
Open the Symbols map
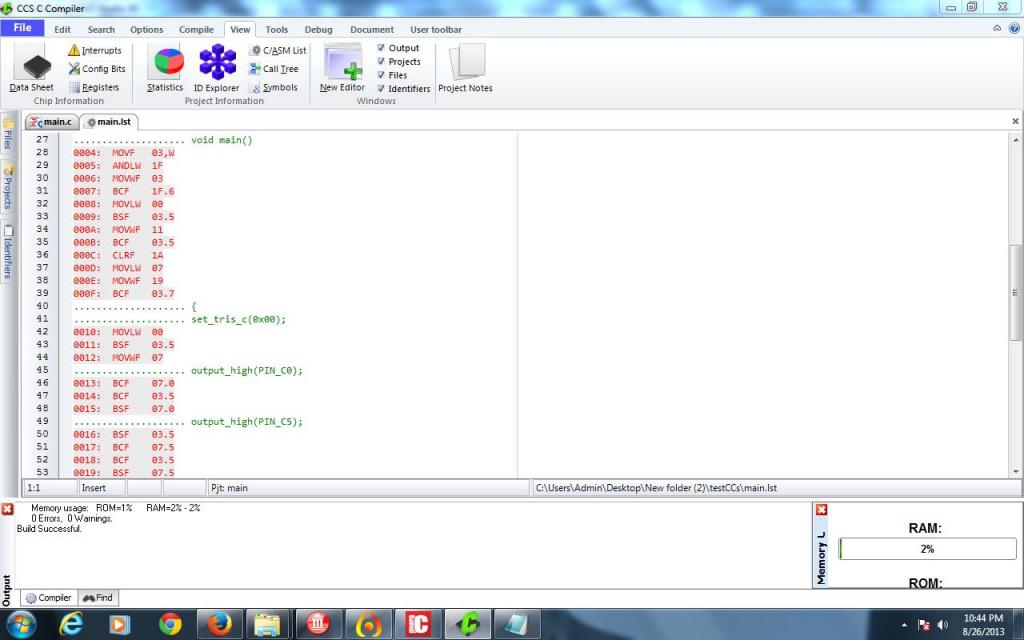[274, 88]
